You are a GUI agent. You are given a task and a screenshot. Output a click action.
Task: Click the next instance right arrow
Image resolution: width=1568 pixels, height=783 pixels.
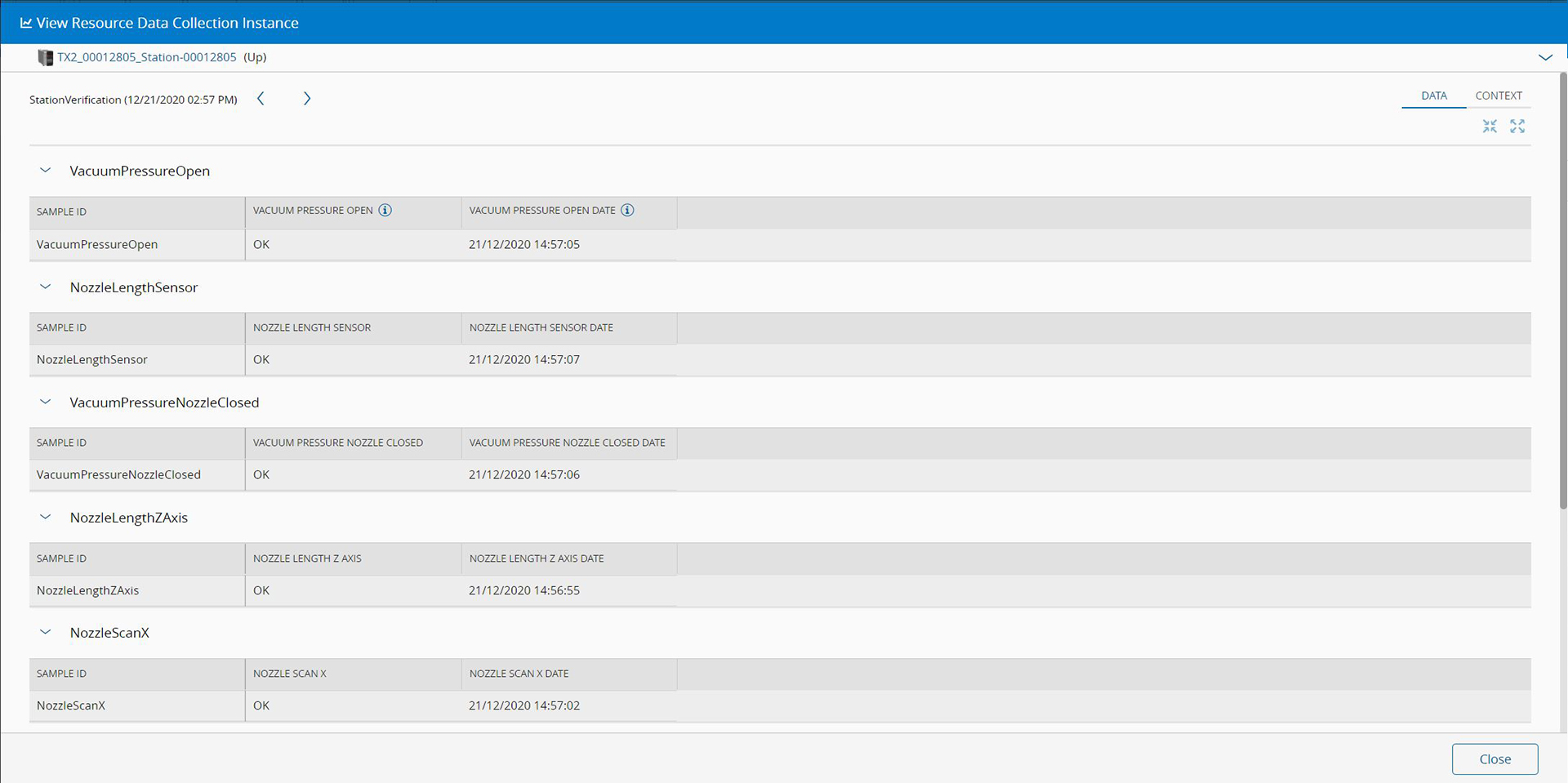tap(307, 99)
